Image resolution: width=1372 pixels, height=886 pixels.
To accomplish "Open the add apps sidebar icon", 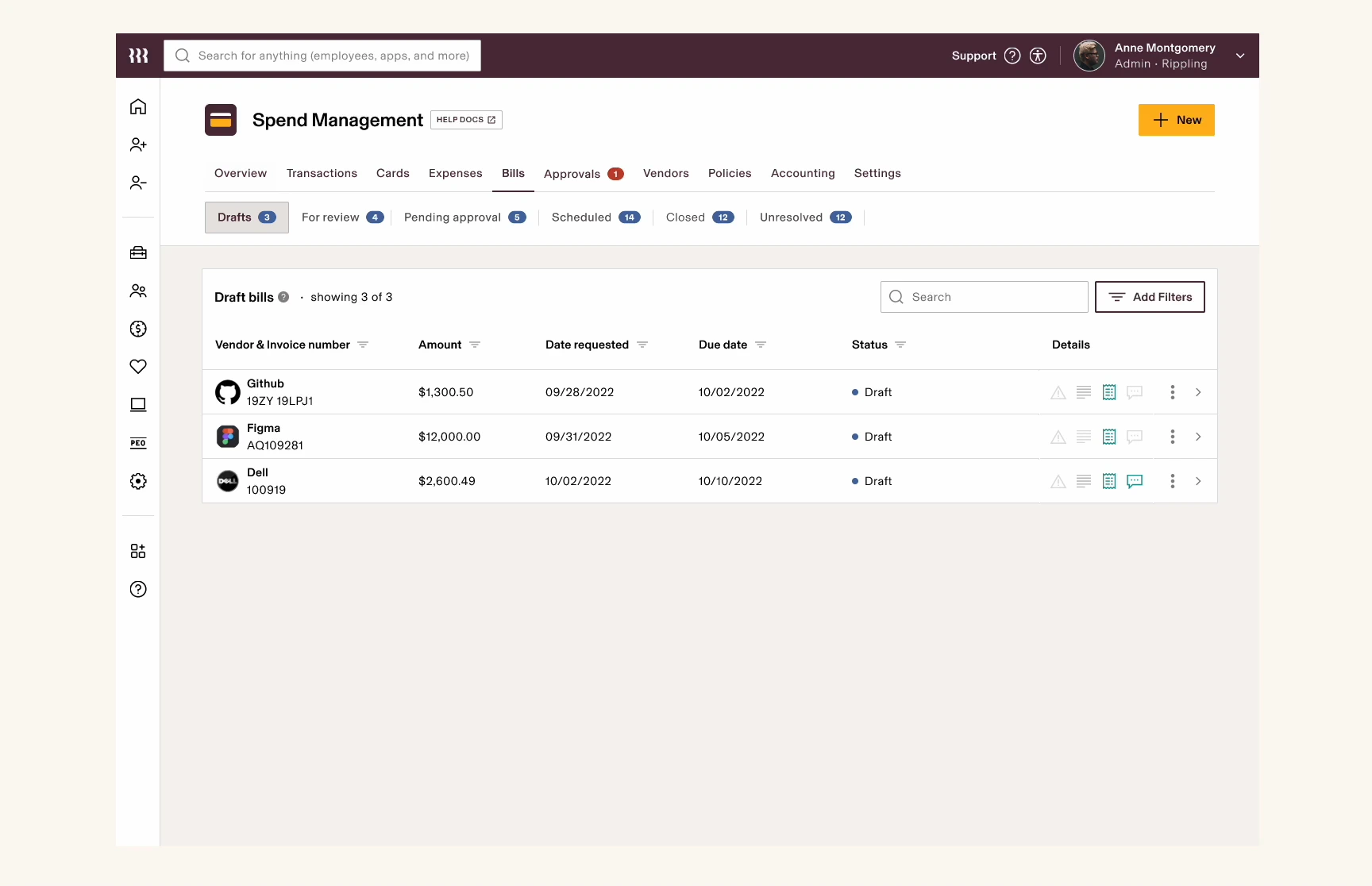I will (138, 551).
